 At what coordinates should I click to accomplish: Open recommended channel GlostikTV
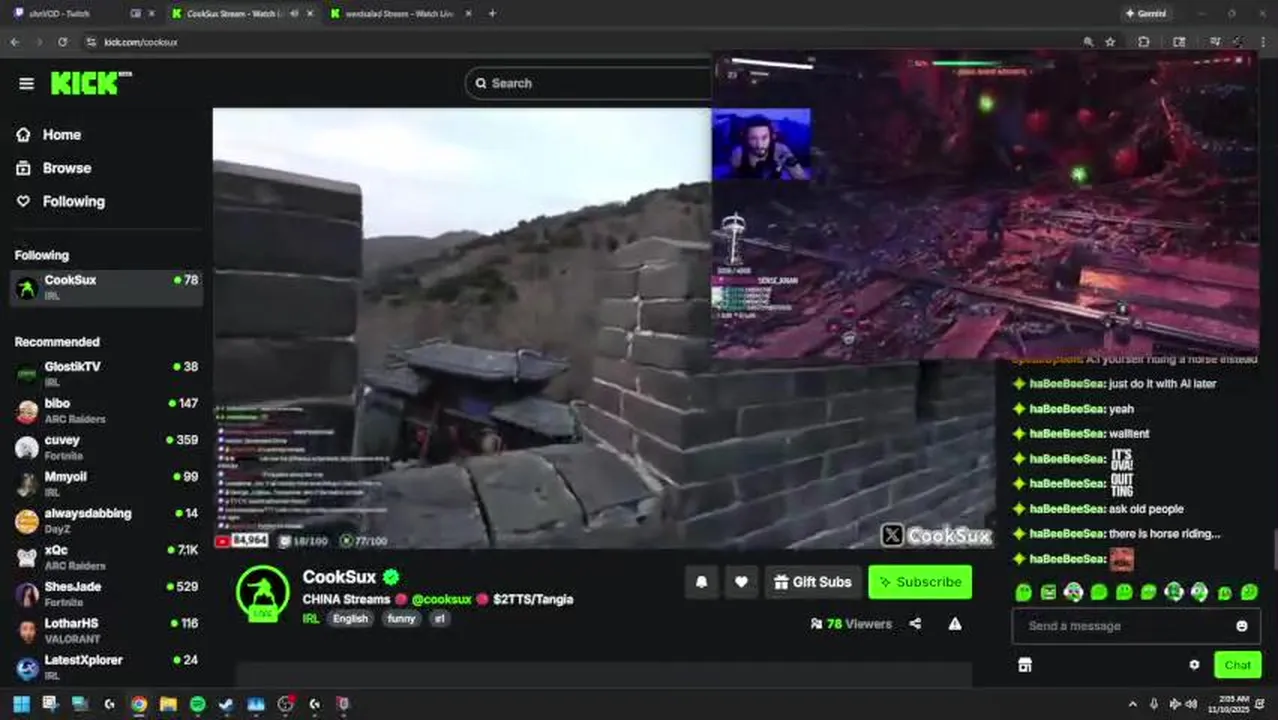point(107,374)
